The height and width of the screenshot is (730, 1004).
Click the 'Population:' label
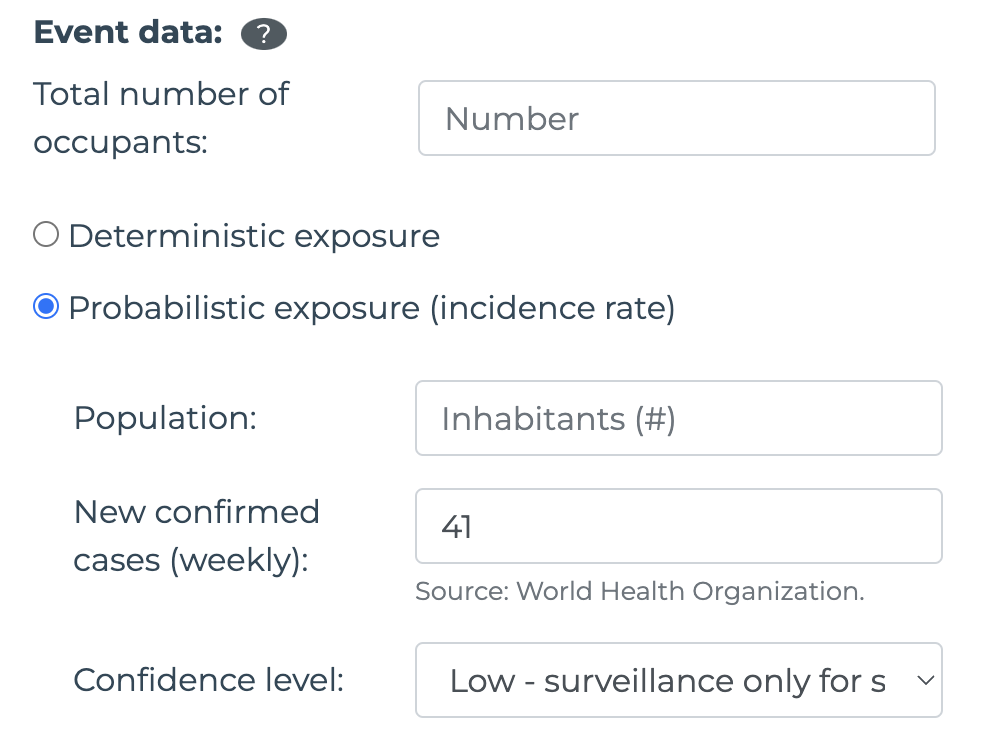165,418
